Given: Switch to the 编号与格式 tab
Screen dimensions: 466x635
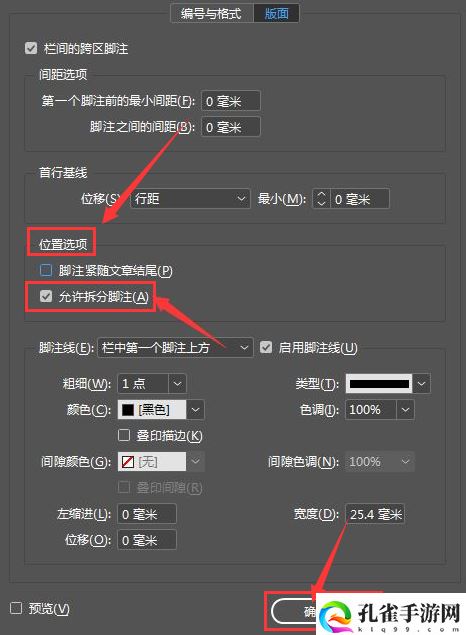Looking at the screenshot, I should coord(212,13).
